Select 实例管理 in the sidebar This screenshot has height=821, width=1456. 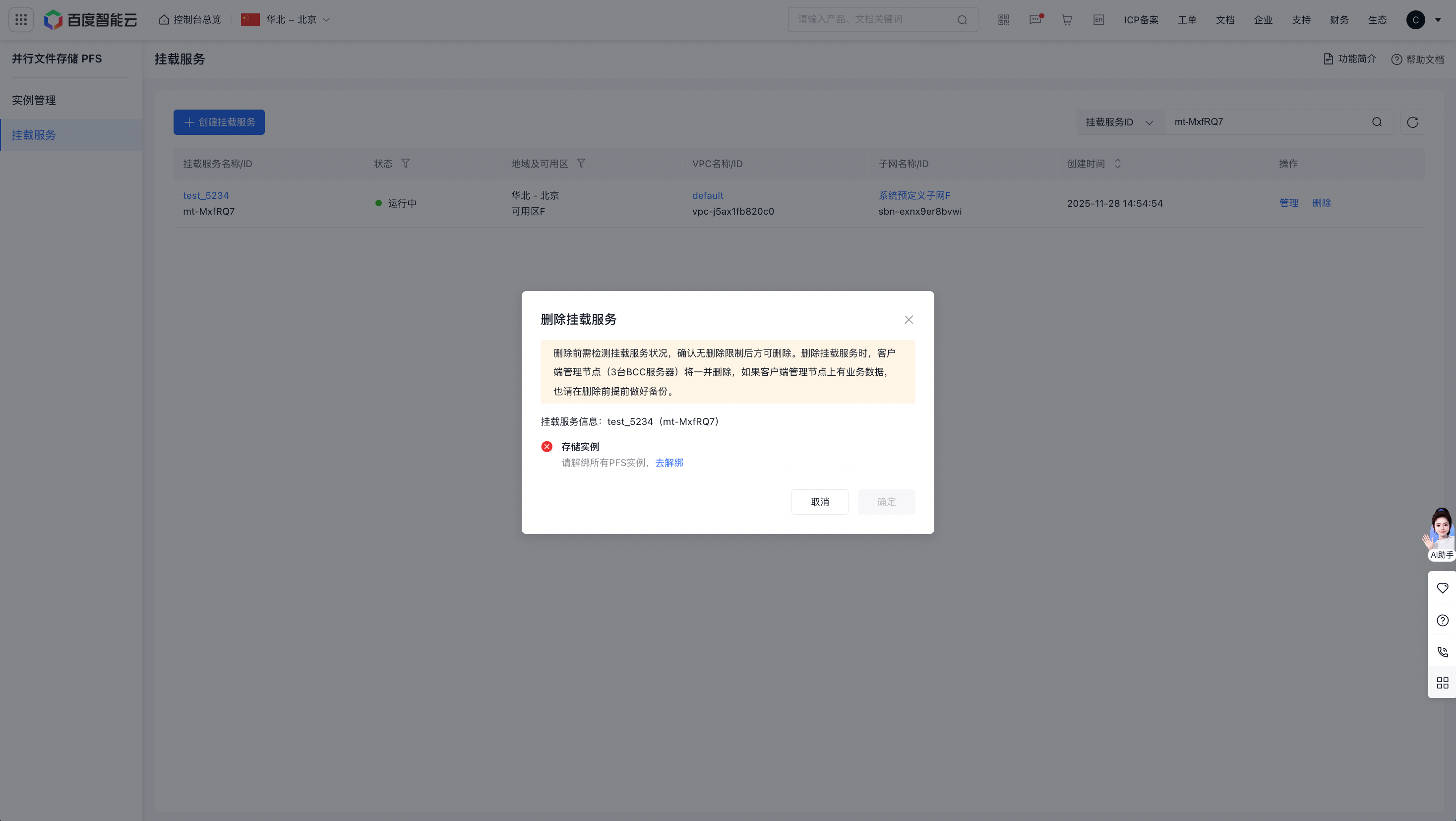(x=34, y=100)
